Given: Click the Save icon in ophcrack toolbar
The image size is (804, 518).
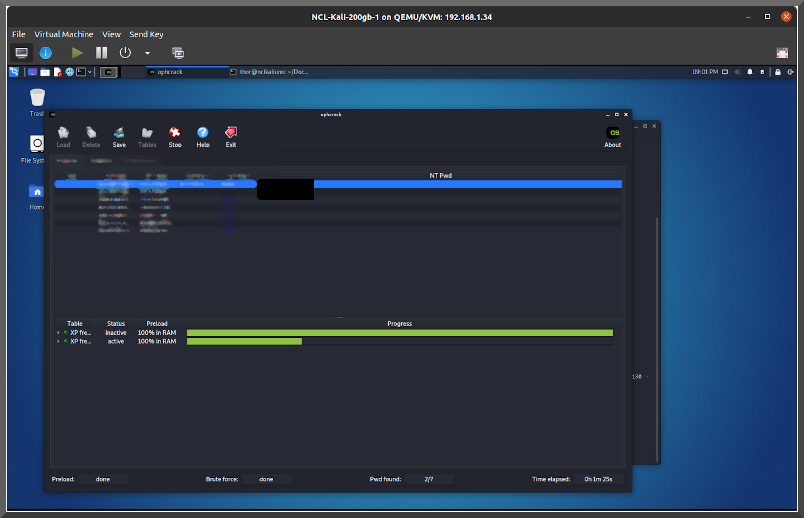Looking at the screenshot, I should point(119,136).
